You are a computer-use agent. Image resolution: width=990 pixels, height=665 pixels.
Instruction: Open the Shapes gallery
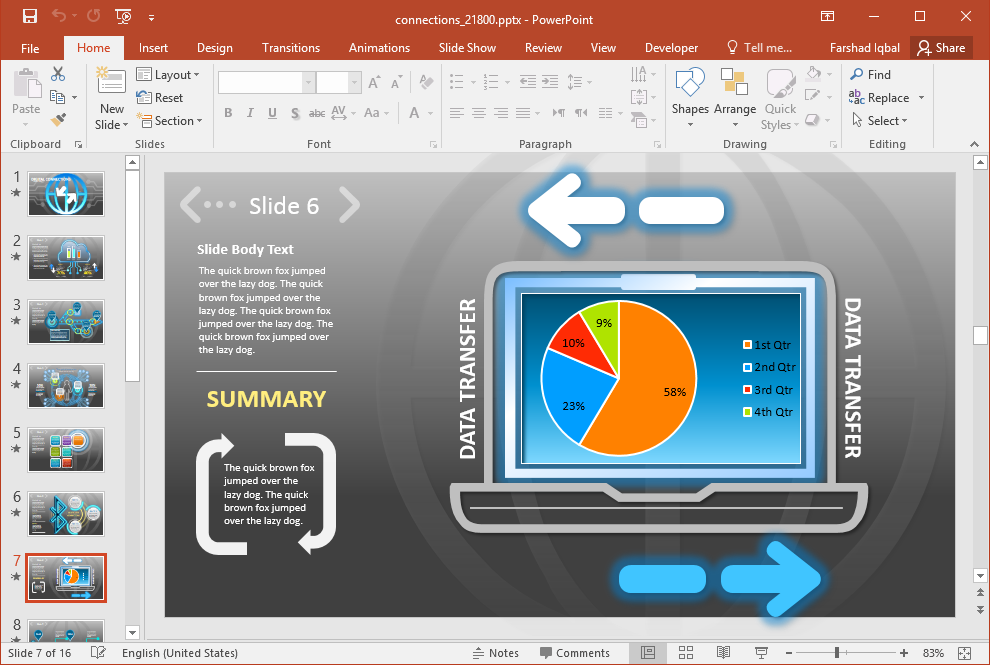690,97
